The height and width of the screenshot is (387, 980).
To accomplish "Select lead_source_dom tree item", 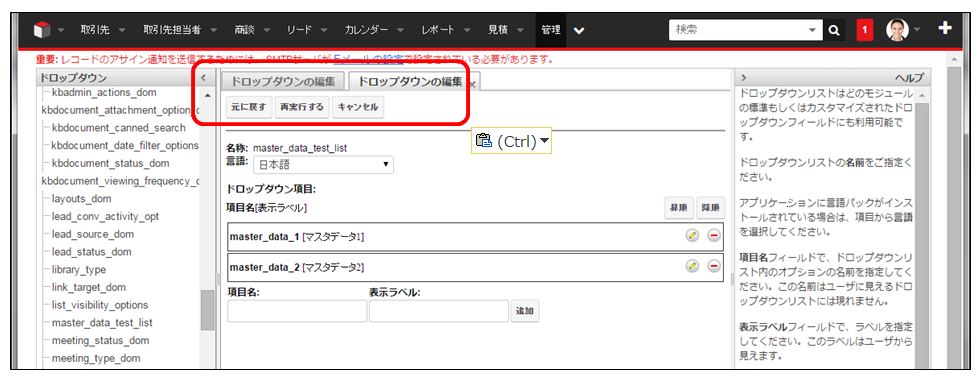I will coord(92,234).
